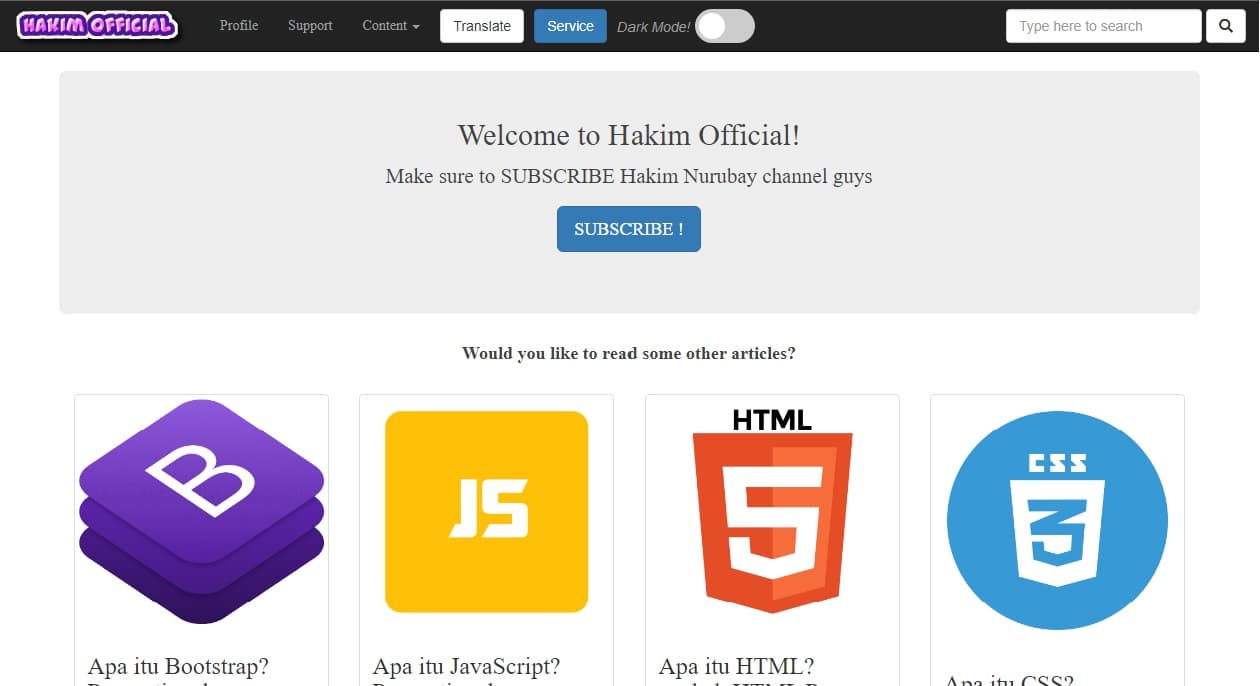
Task: Click the Translate button
Action: pos(482,26)
